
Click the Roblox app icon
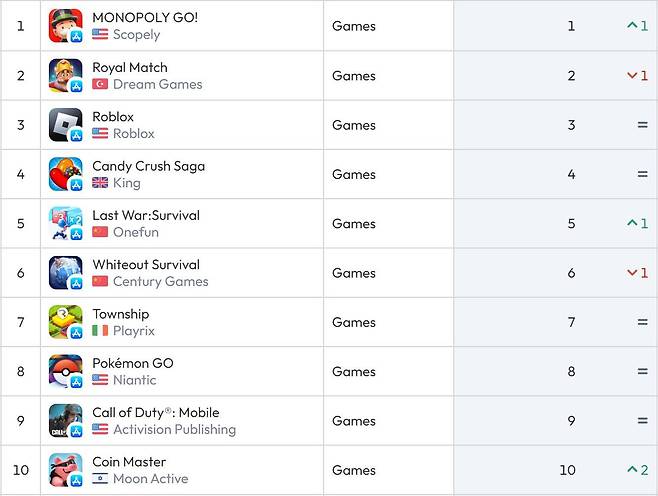pos(65,125)
